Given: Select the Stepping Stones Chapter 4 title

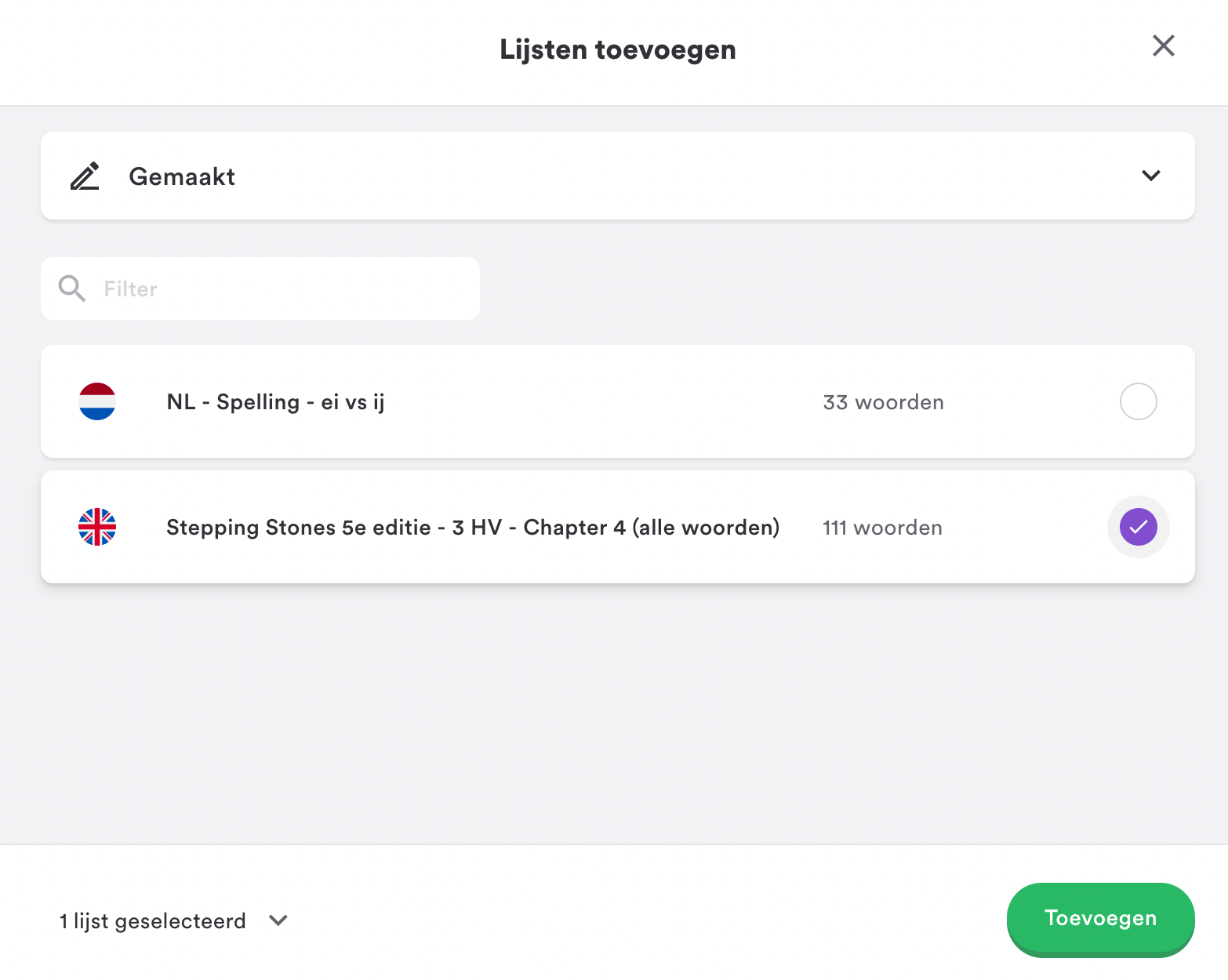Looking at the screenshot, I should 473,527.
